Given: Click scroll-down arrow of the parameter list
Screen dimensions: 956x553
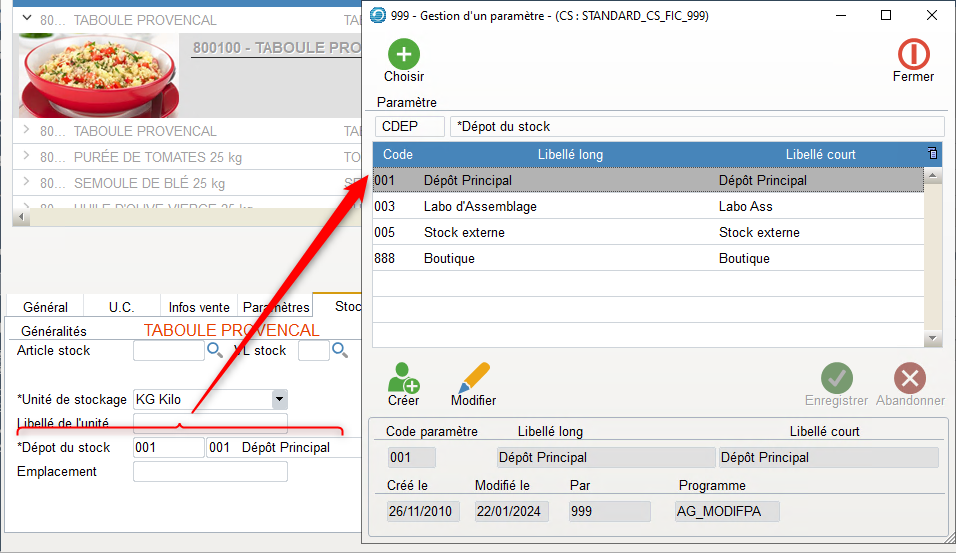Looking at the screenshot, I should pyautogui.click(x=932, y=339).
